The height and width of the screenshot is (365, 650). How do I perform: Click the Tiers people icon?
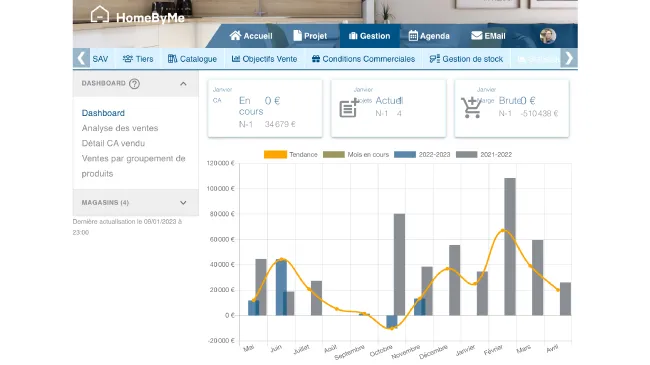point(128,59)
